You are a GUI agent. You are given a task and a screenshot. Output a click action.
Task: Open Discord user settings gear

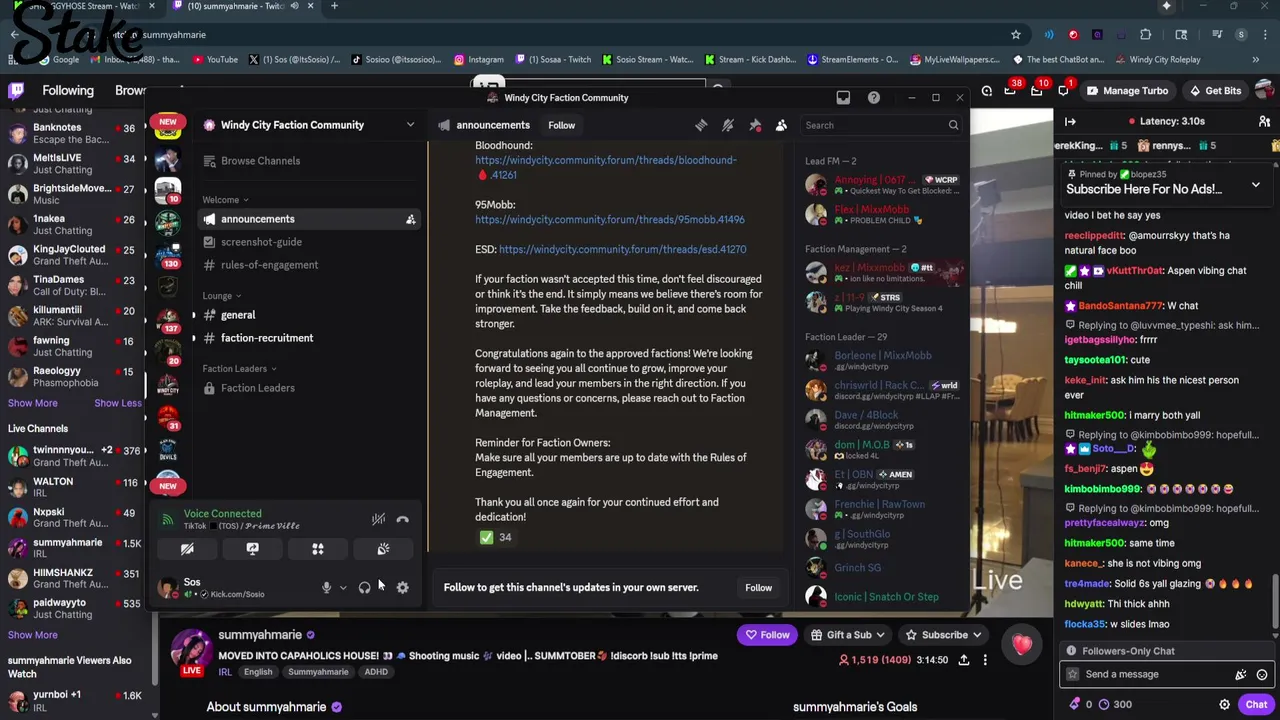coord(402,588)
